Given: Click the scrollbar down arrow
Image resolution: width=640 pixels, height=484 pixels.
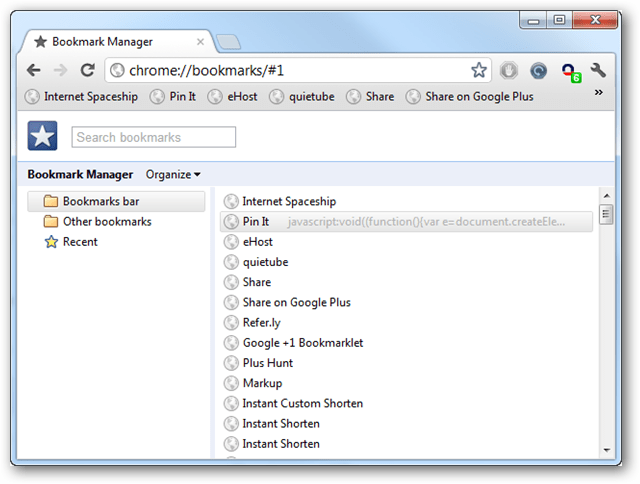Looking at the screenshot, I should [607, 451].
